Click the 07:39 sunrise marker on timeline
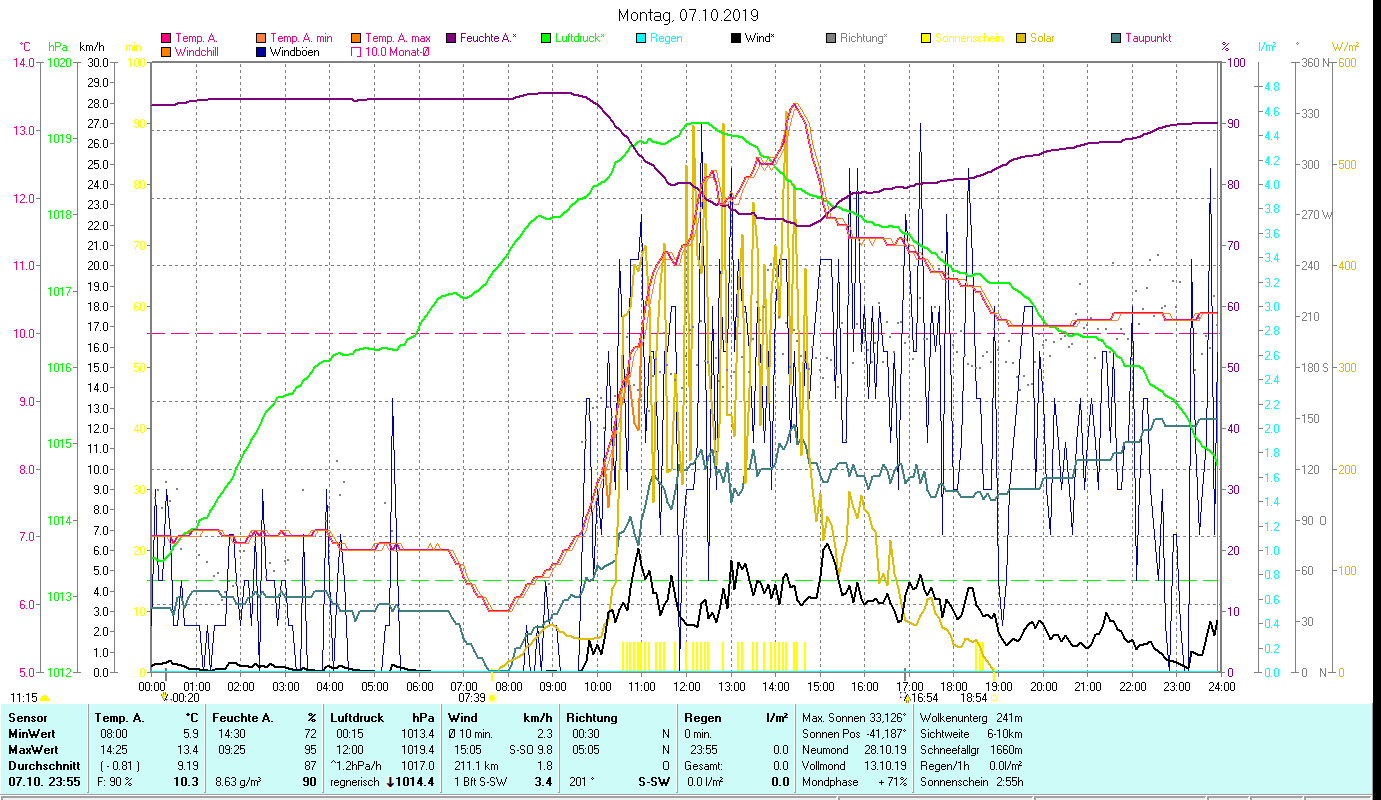The height and width of the screenshot is (800, 1381). 472,698
